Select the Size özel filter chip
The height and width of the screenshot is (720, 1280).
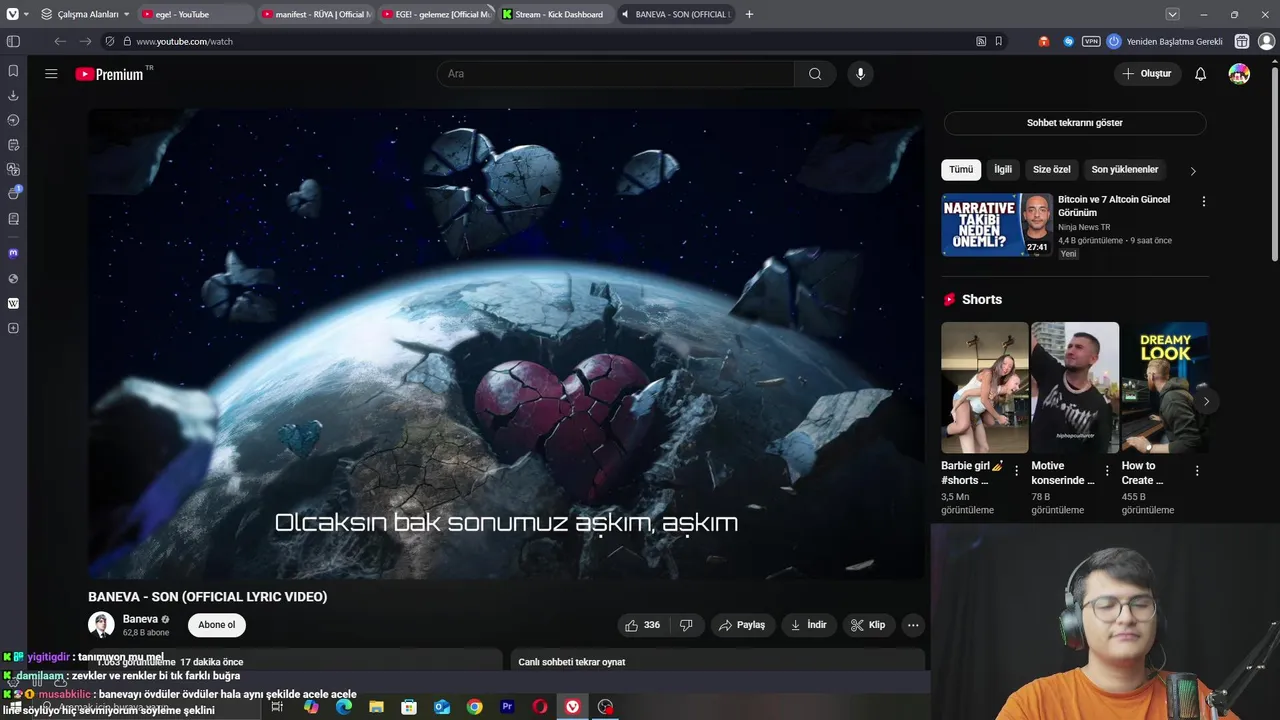coord(1052,170)
